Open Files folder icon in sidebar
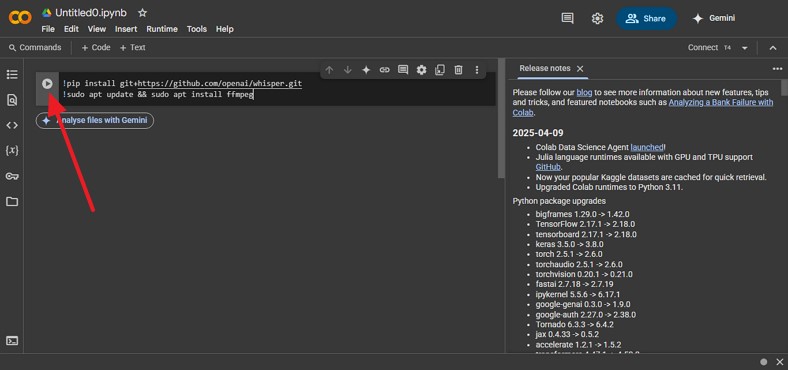 (12, 202)
